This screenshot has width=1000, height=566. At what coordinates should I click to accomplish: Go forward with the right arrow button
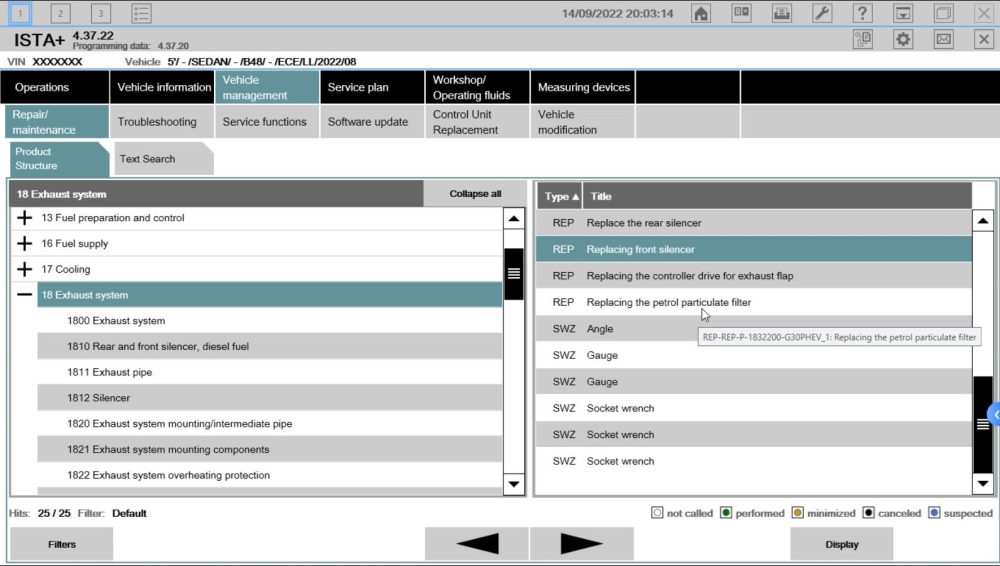[x=581, y=544]
